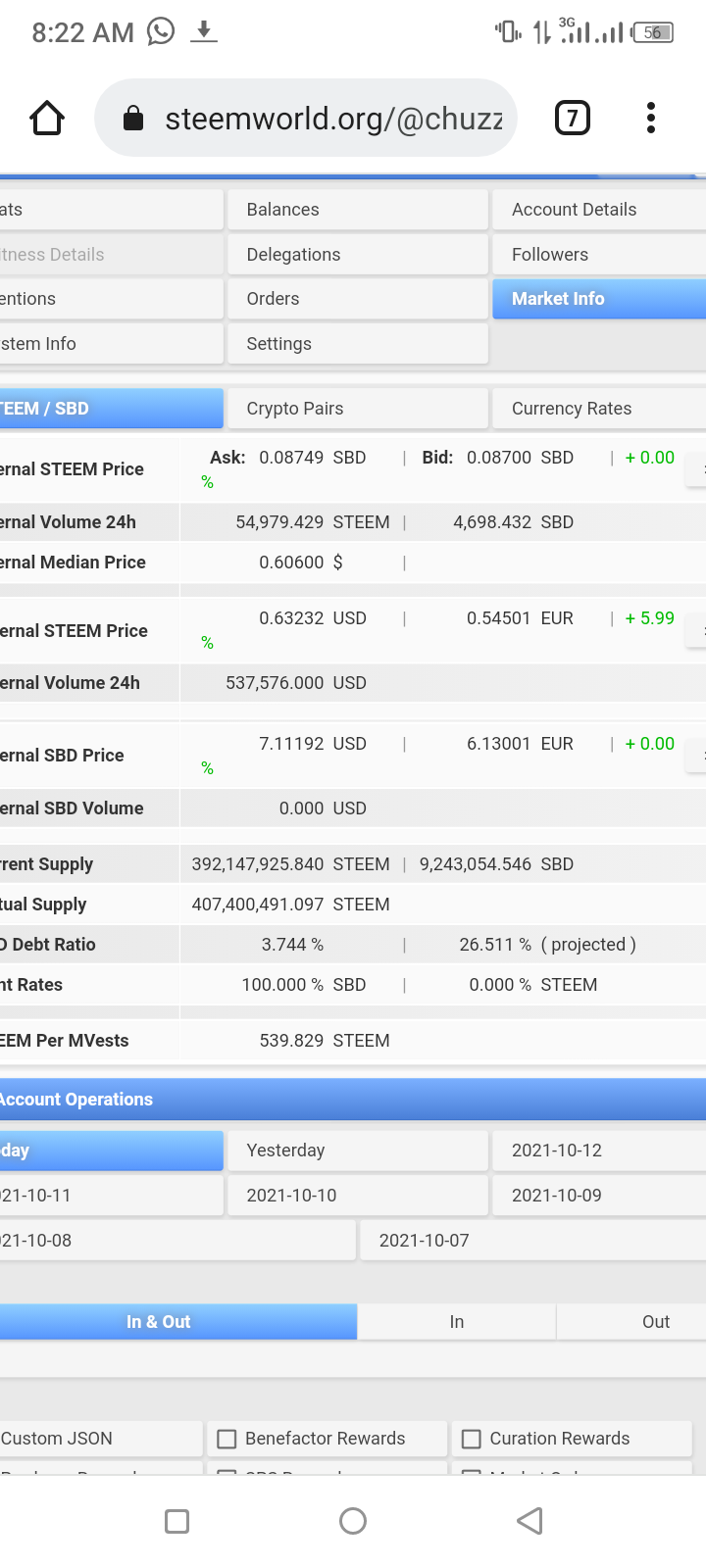Tap the 407,400,491.097 STEEM virtual supply
Image resolution: width=706 pixels, height=1568 pixels.
click(x=291, y=905)
